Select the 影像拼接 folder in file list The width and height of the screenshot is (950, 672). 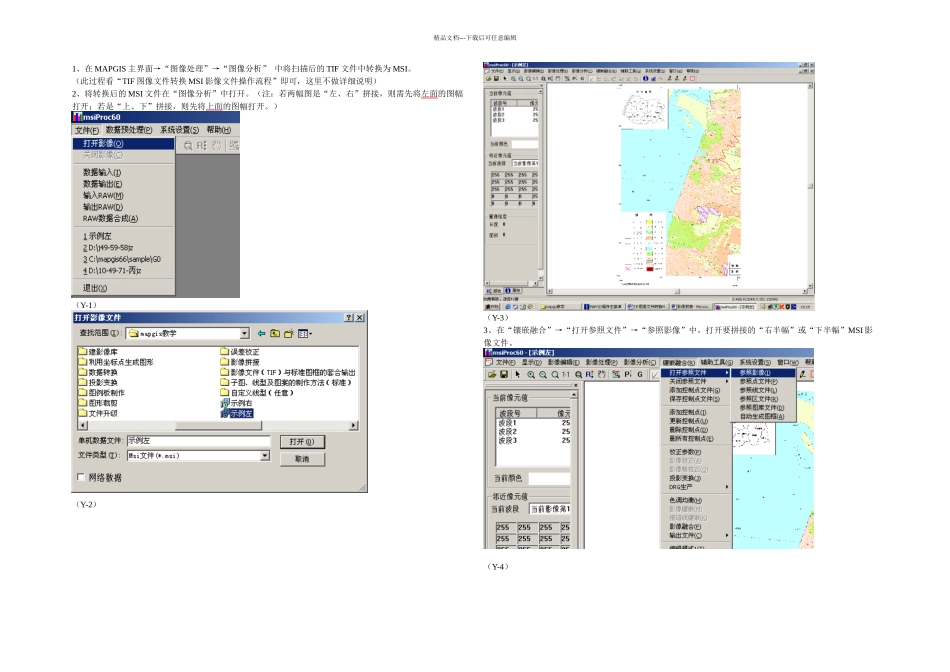pyautogui.click(x=244, y=361)
